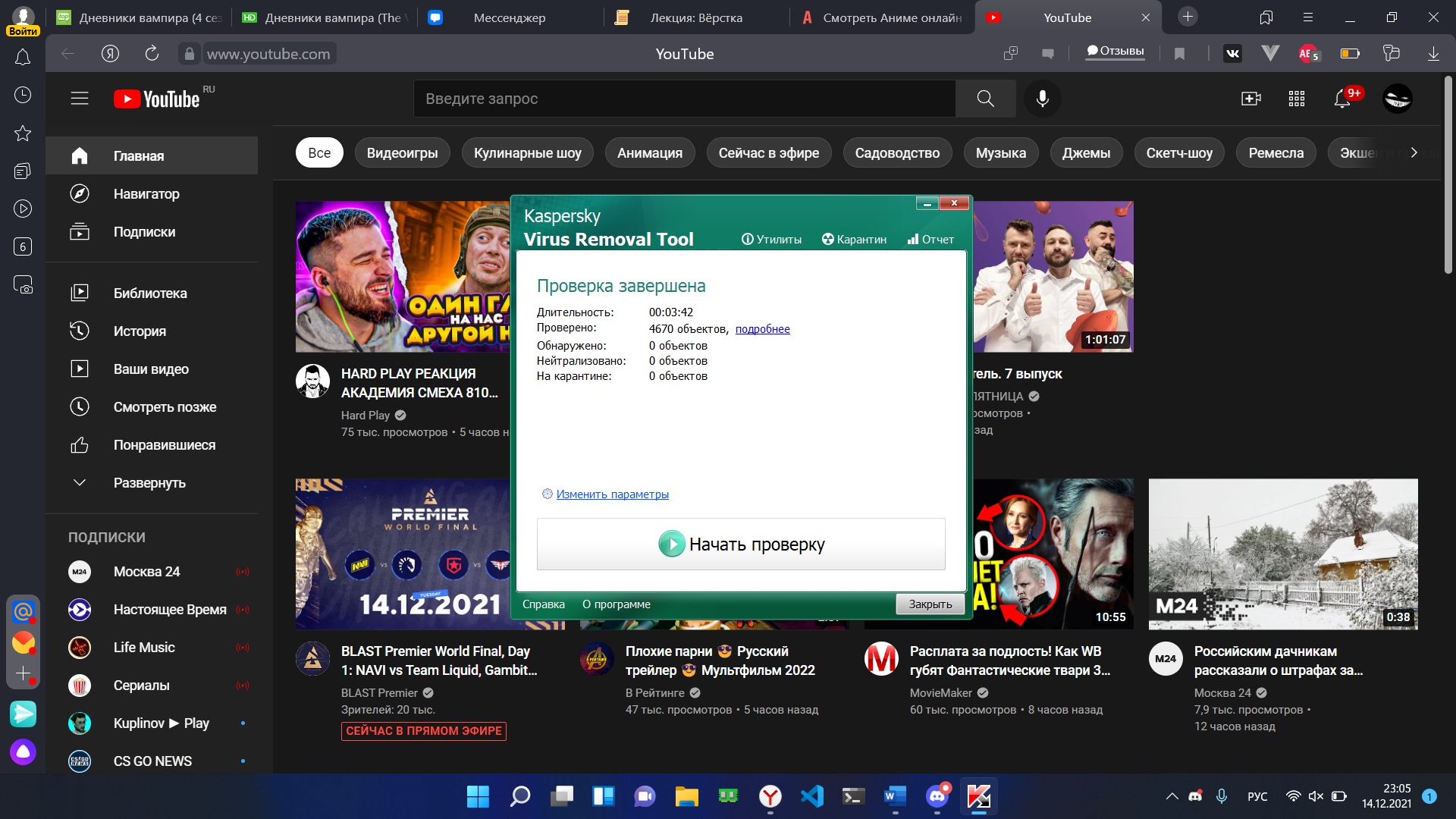Open Карантин in Kaspersky tool
Image resolution: width=1456 pixels, height=819 pixels.
854,240
